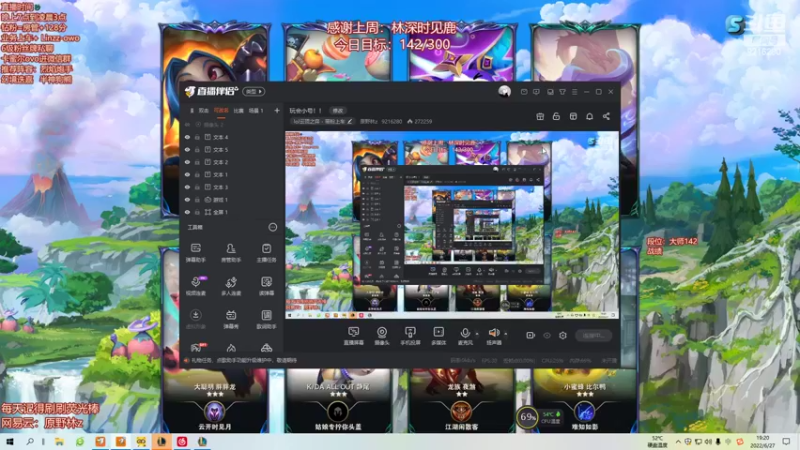
Task: Expand microphone options arrow
Action: (x=477, y=334)
